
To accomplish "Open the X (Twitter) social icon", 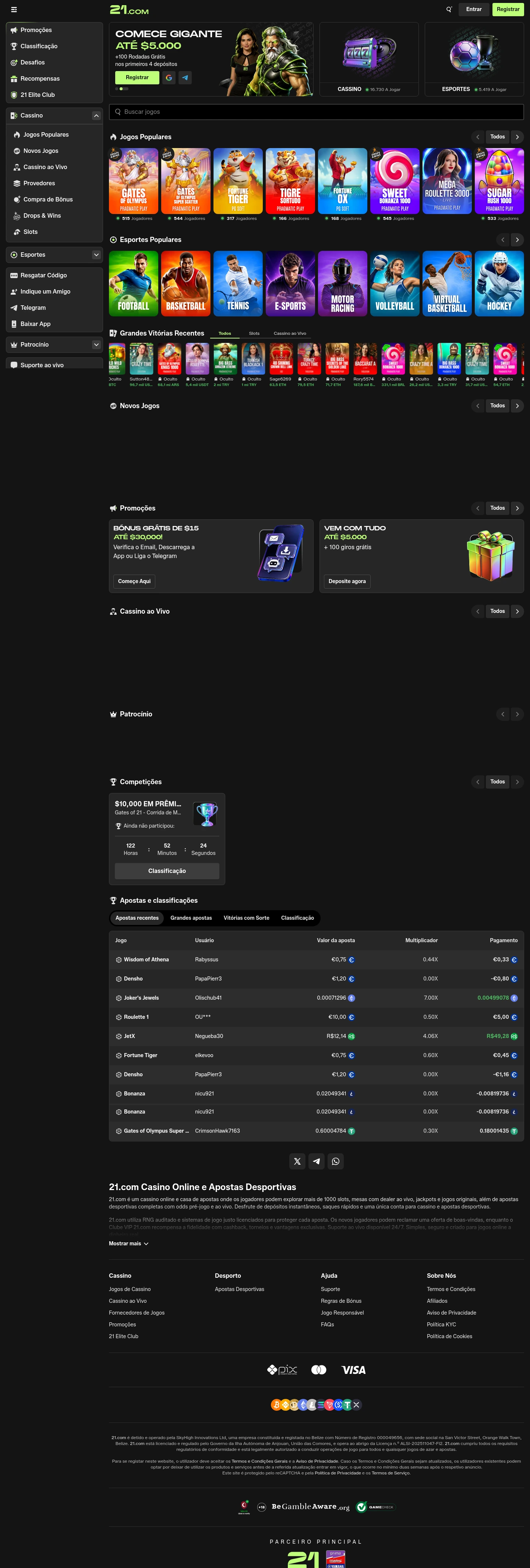I will tap(297, 1161).
